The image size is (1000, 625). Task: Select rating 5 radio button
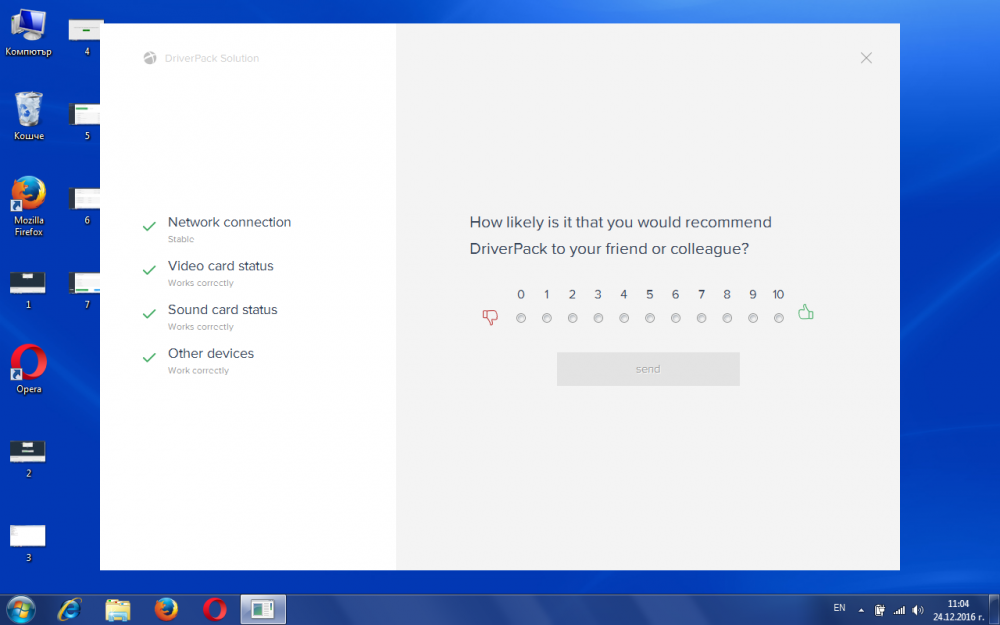click(650, 318)
